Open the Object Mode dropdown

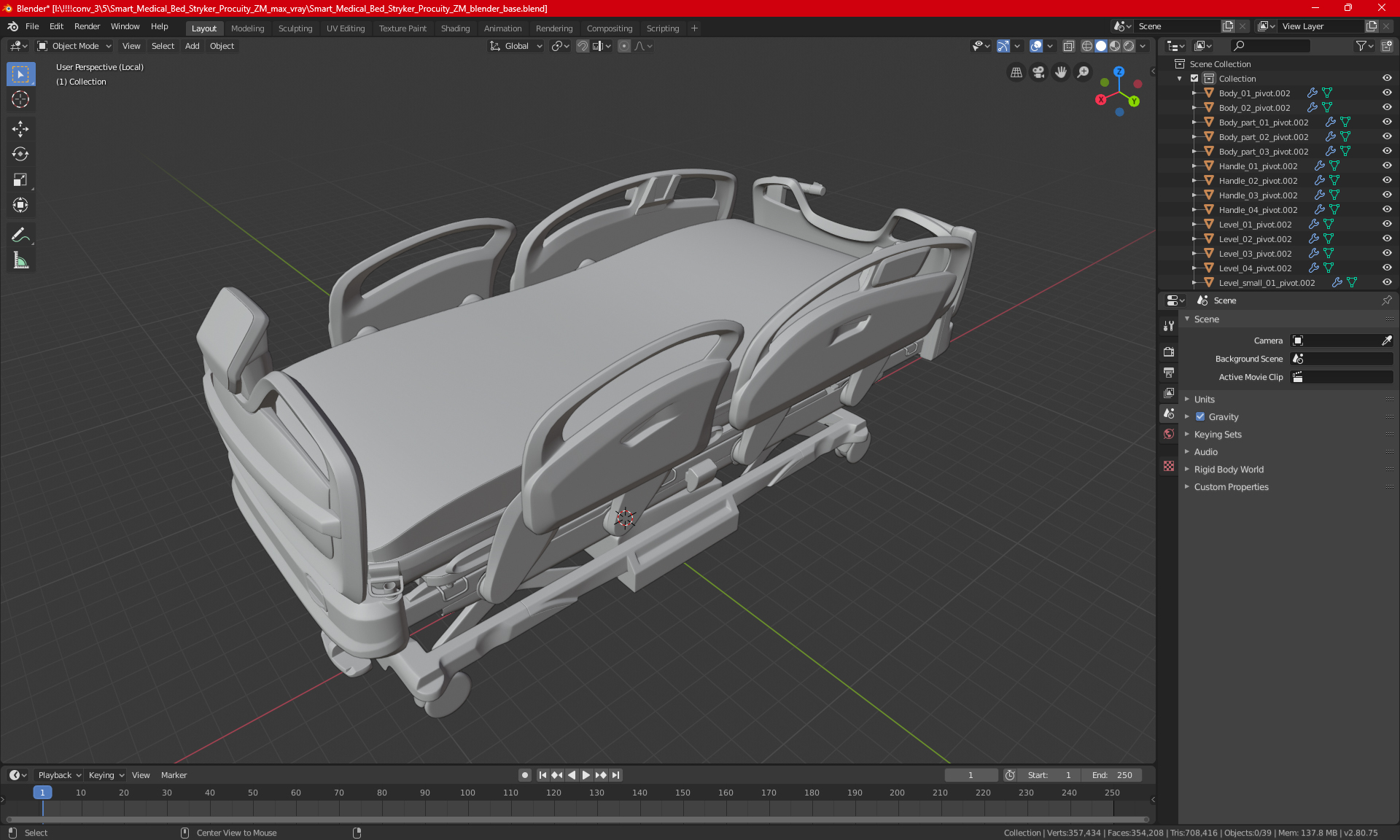[x=74, y=46]
